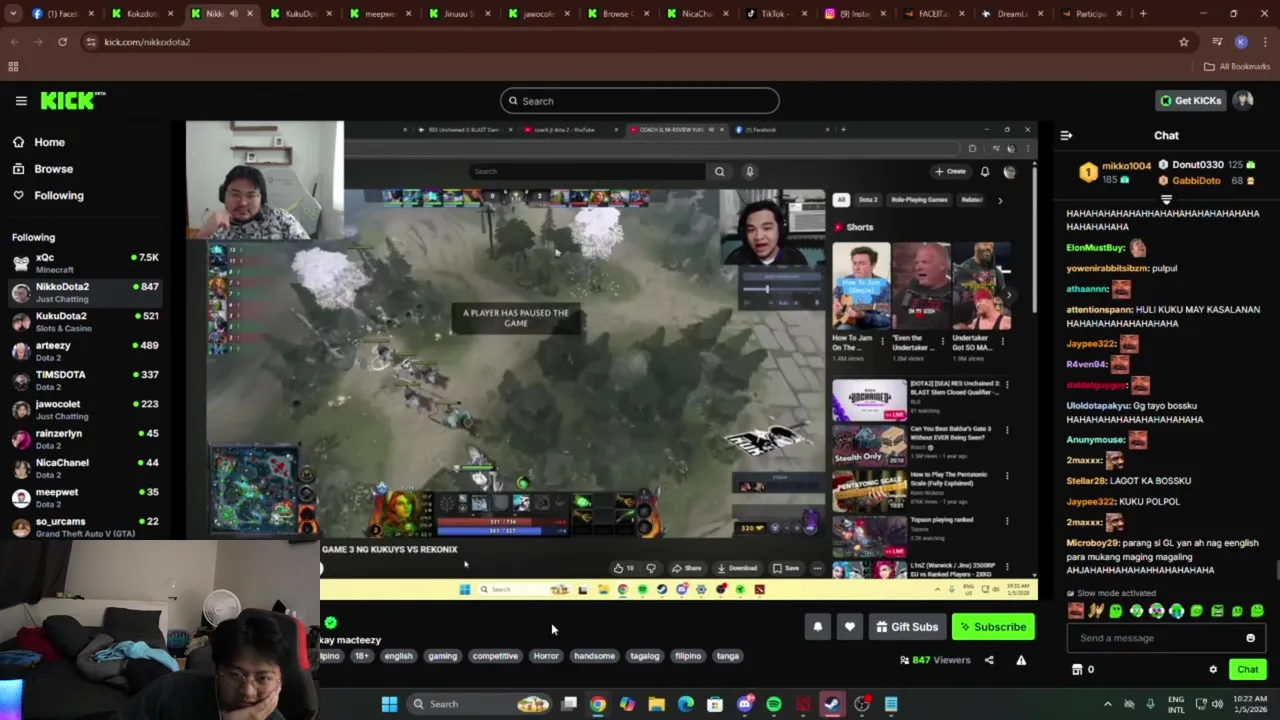
Task: Expand the chat leaderboard chevron
Action: (1166, 199)
